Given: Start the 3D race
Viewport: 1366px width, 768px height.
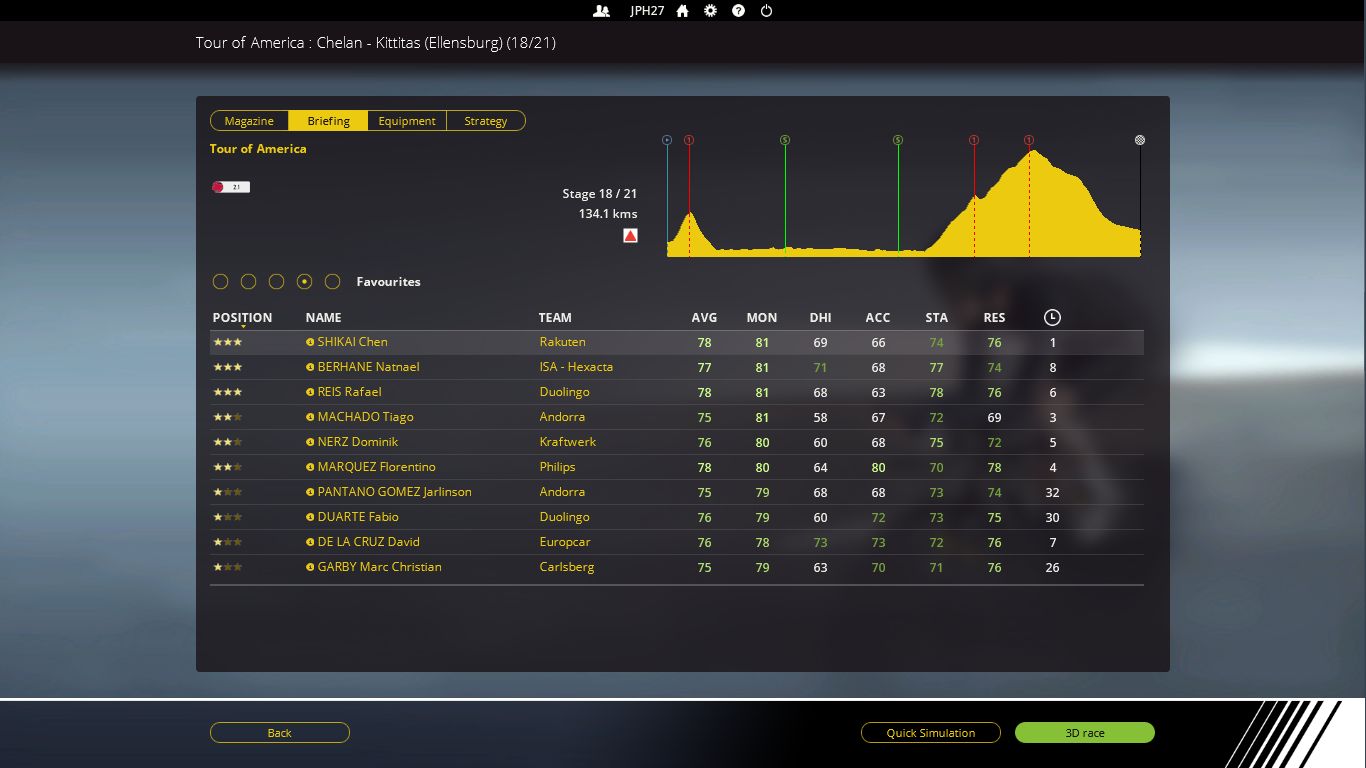Looking at the screenshot, I should coord(1084,733).
